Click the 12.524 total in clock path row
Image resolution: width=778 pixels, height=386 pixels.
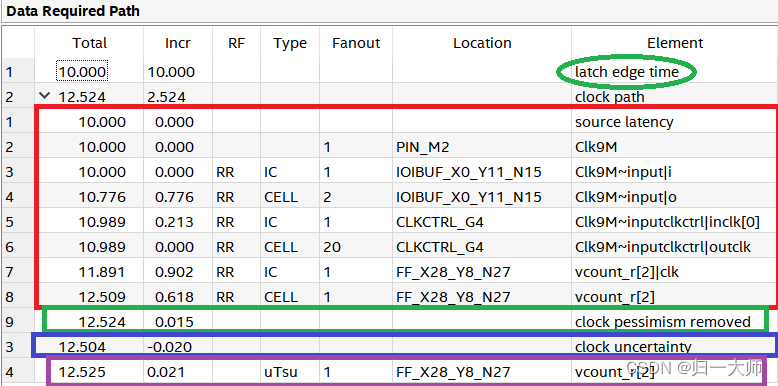82,97
